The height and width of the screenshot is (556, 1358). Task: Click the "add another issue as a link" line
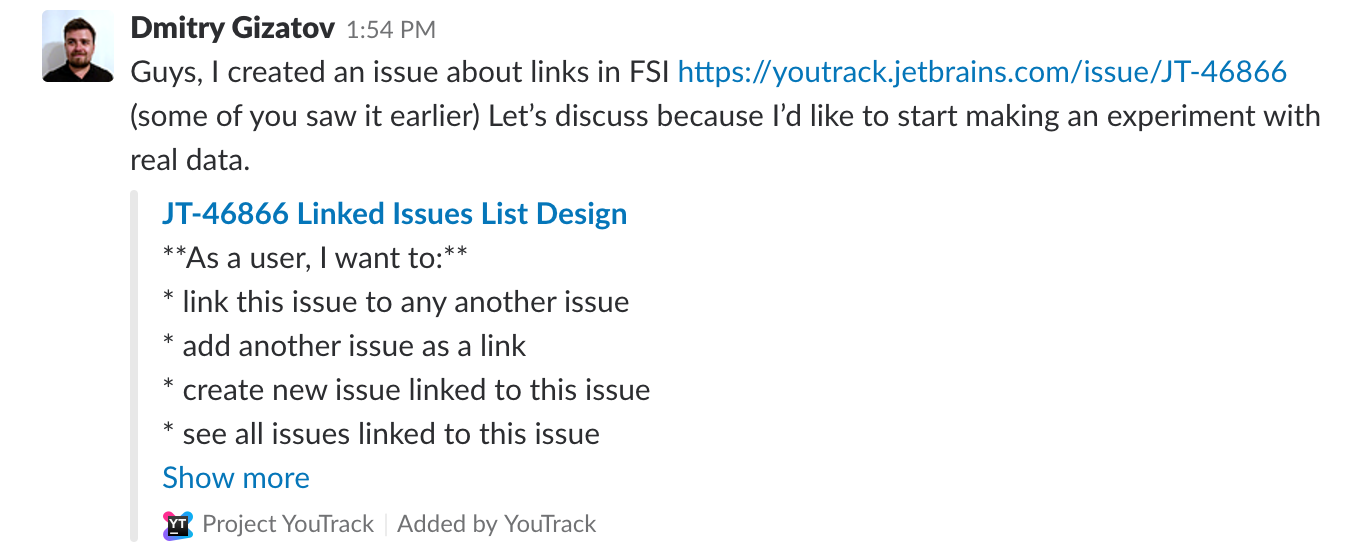344,346
